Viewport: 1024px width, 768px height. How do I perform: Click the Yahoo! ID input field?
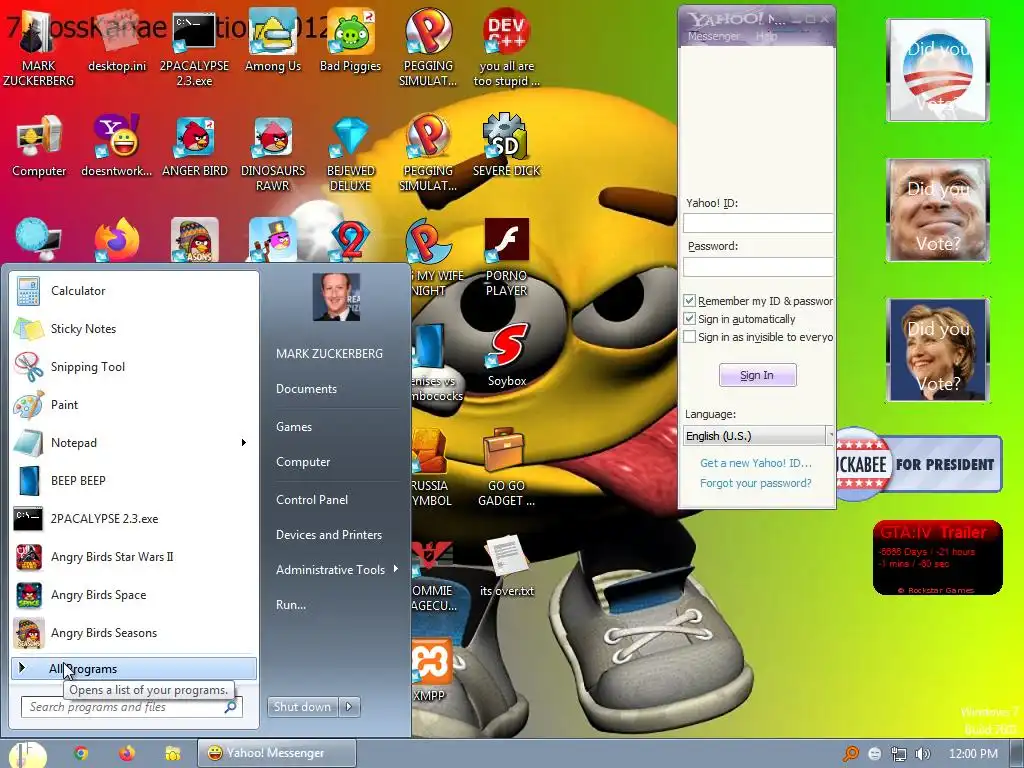pos(758,223)
